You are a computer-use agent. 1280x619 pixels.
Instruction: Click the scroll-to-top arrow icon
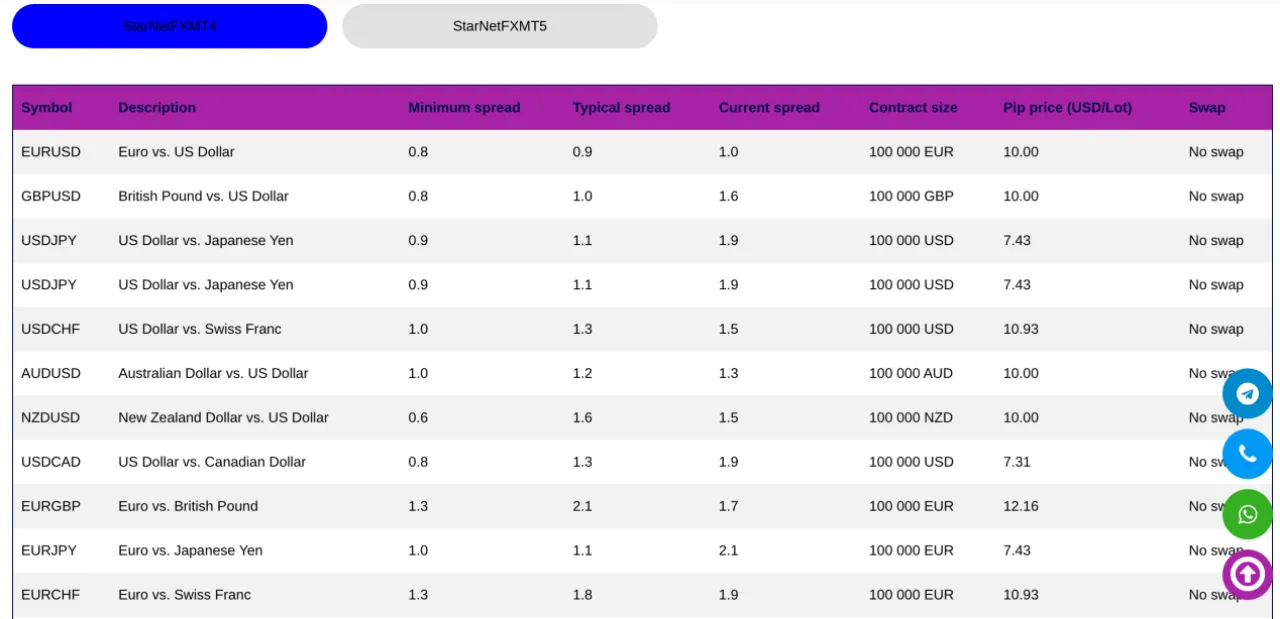1247,575
